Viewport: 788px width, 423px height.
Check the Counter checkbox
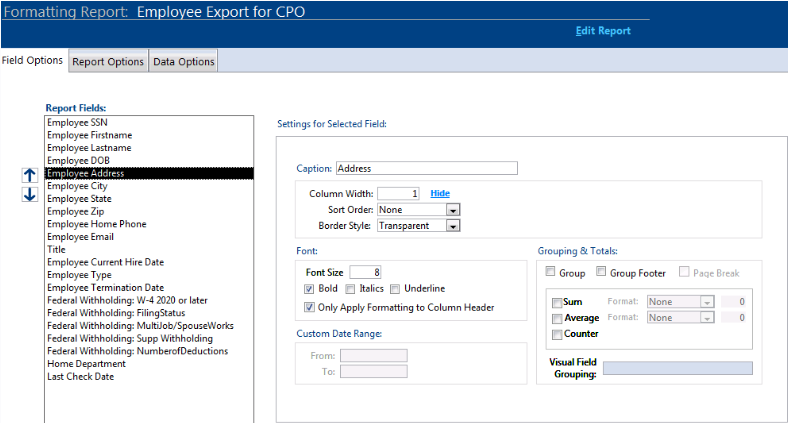(x=557, y=335)
